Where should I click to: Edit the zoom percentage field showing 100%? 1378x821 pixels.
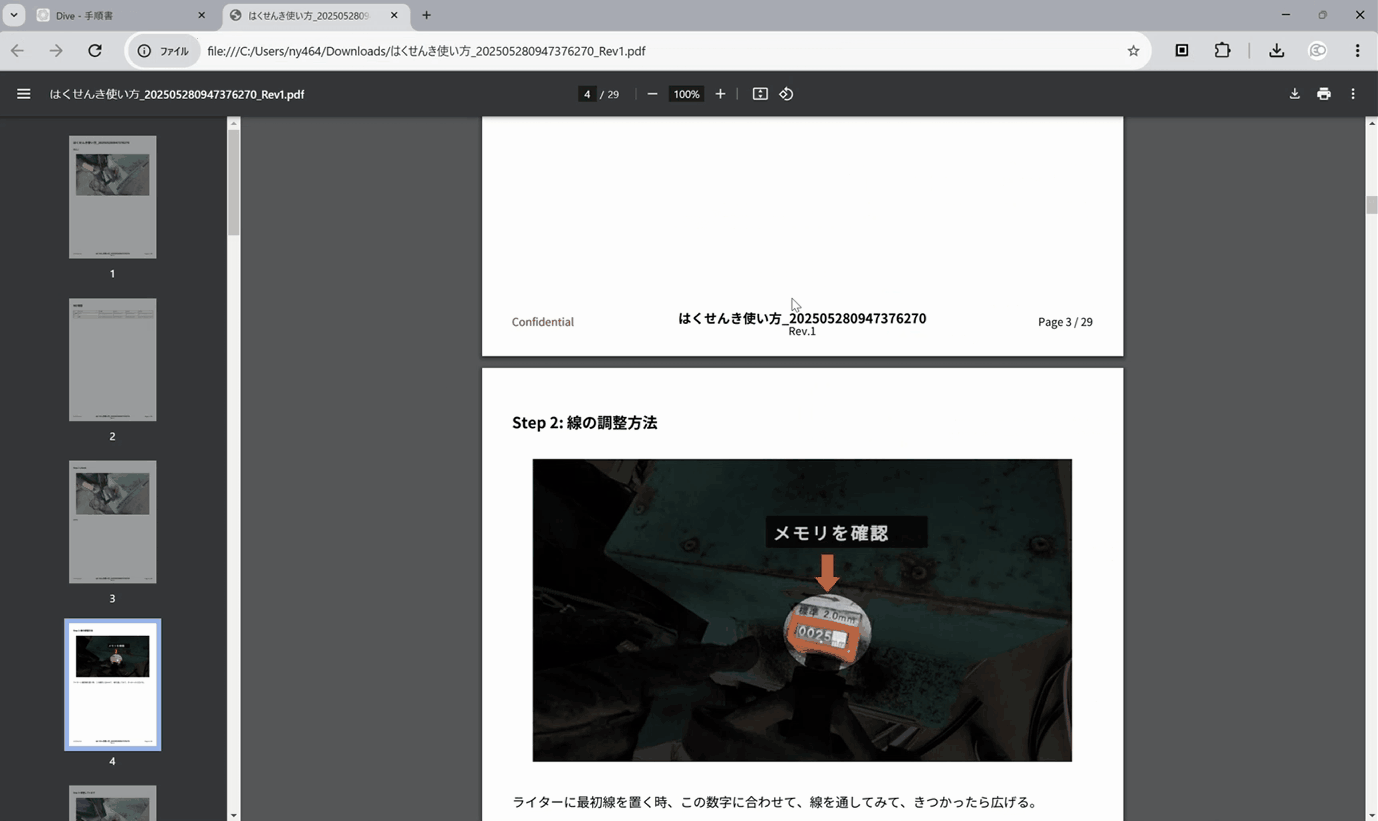(x=686, y=94)
